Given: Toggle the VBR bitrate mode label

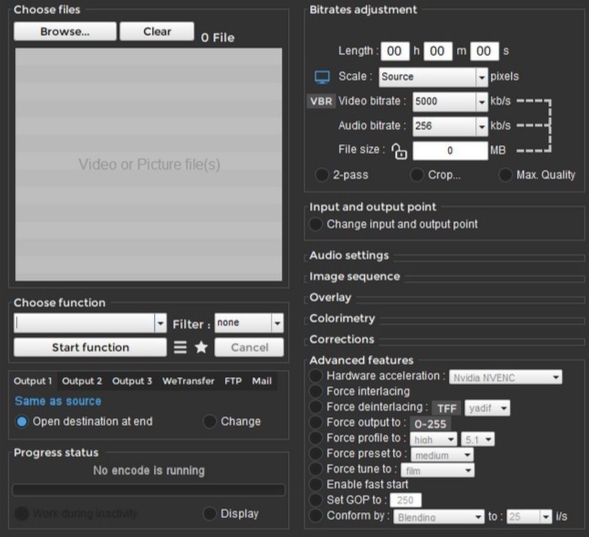Looking at the screenshot, I should [321, 101].
